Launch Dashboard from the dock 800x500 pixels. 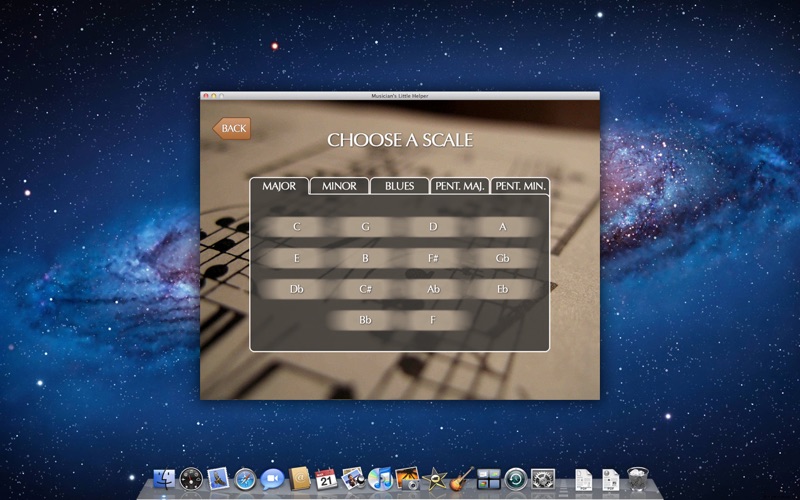coord(191,480)
